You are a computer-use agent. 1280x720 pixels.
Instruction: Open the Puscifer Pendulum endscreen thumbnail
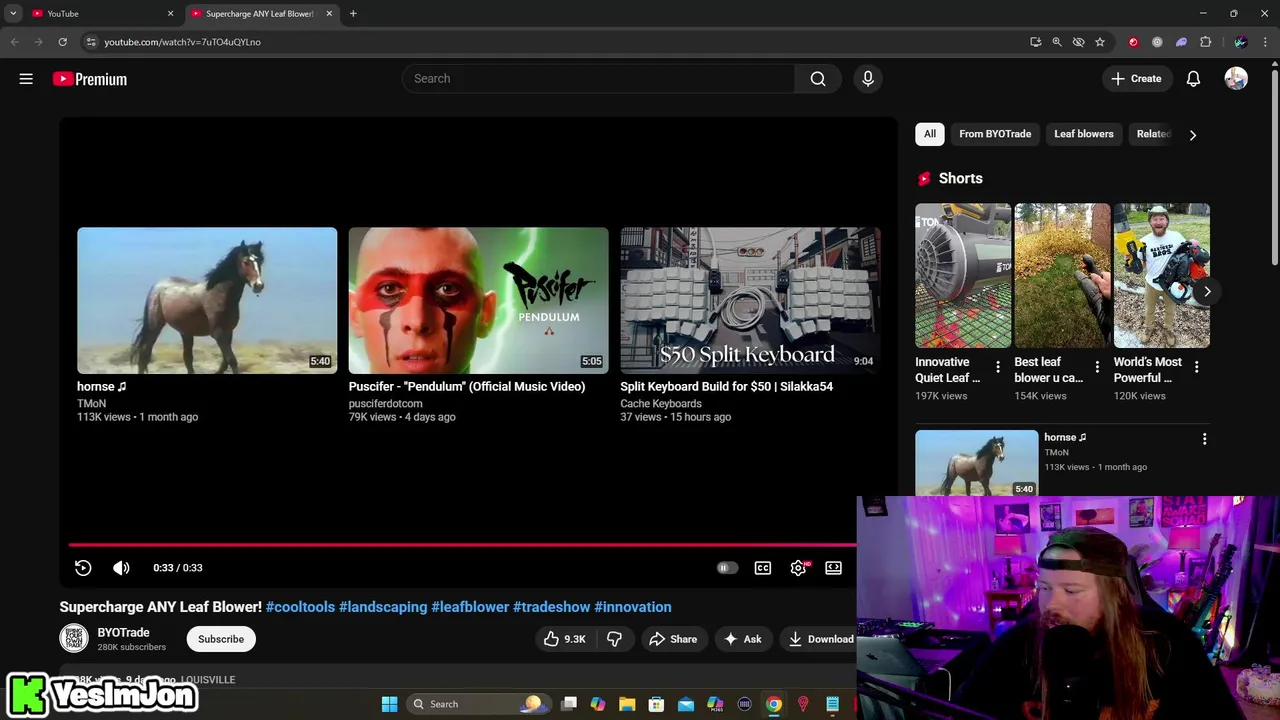tap(478, 300)
